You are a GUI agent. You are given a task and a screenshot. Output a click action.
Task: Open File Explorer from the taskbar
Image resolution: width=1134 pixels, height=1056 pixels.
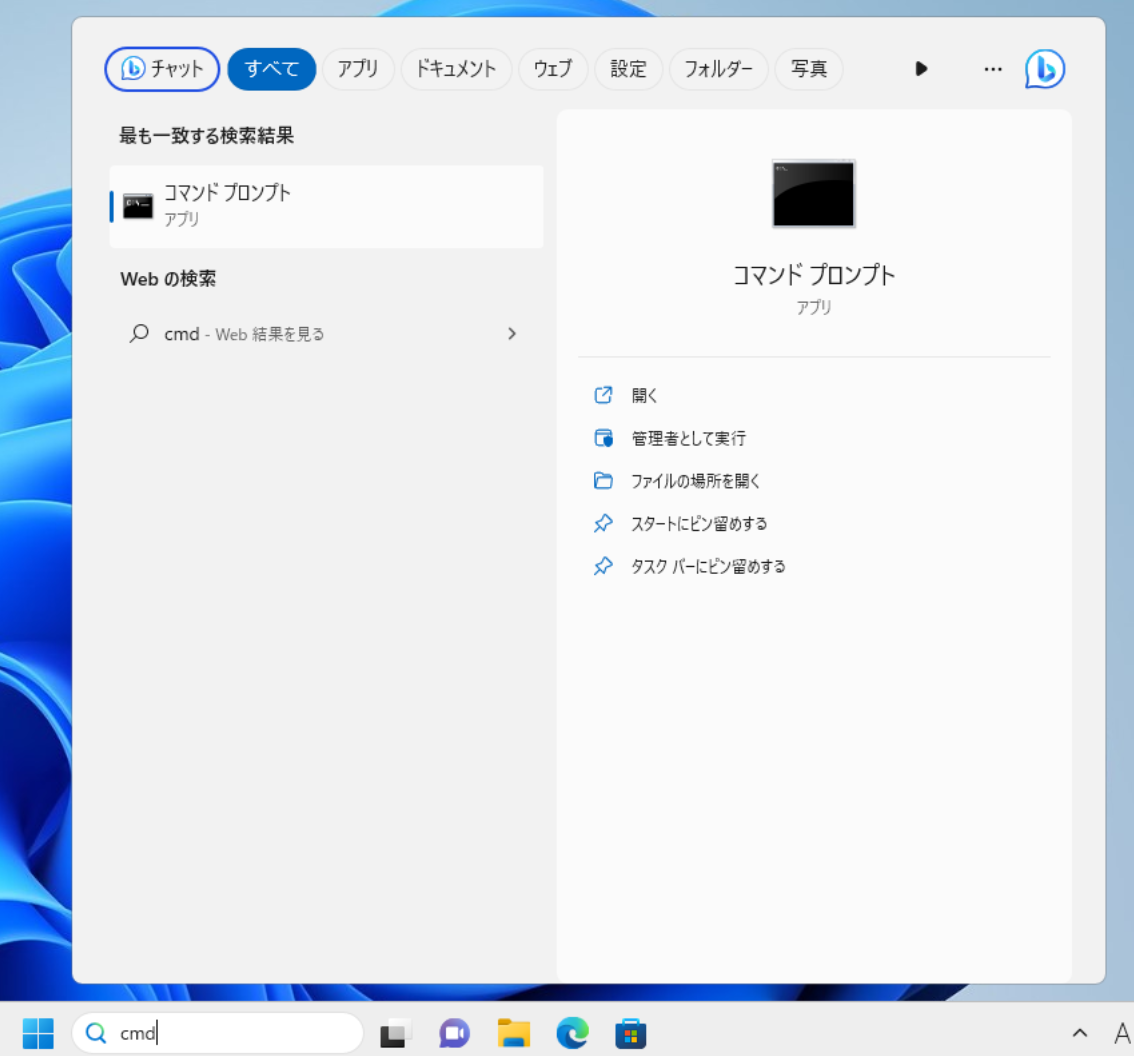click(x=513, y=1033)
